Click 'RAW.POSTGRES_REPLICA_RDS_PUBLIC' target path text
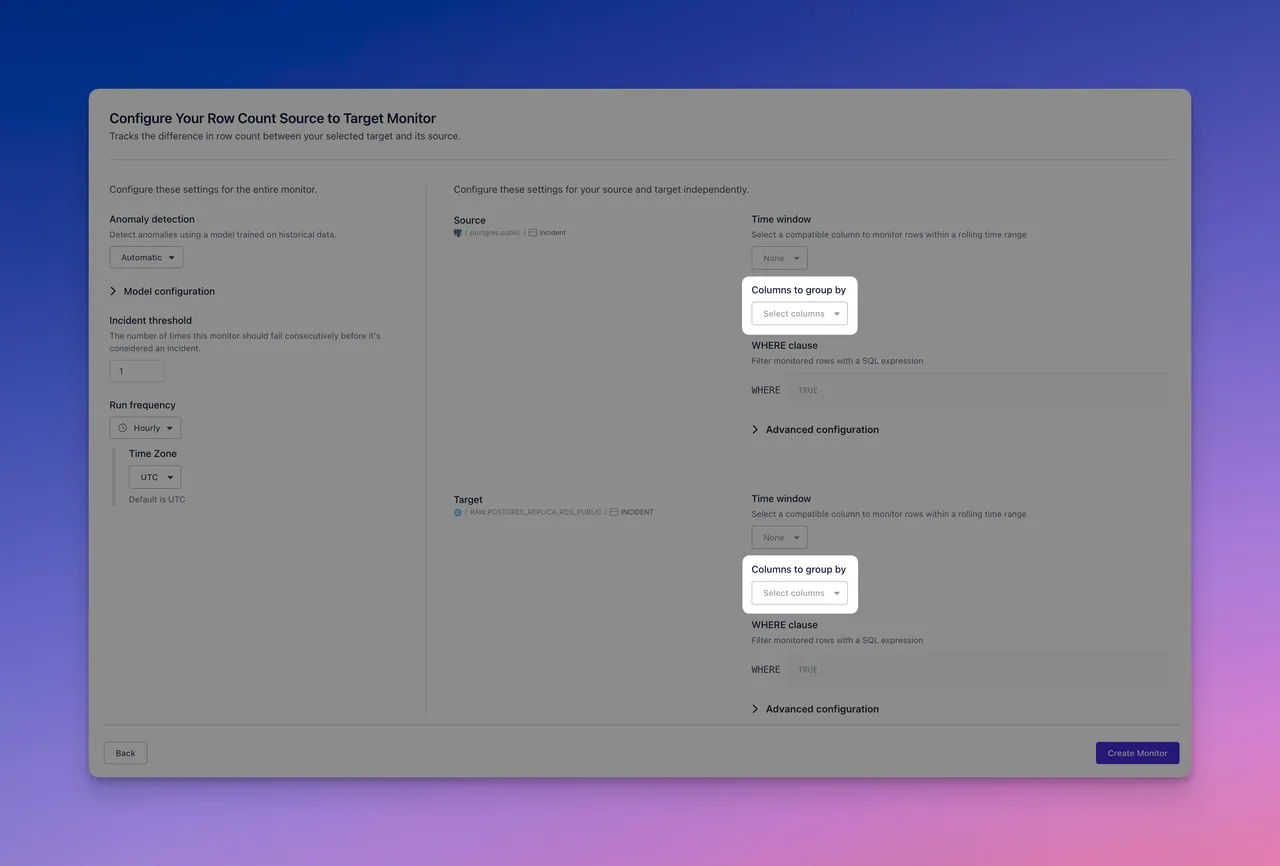The image size is (1280, 866). pos(536,512)
